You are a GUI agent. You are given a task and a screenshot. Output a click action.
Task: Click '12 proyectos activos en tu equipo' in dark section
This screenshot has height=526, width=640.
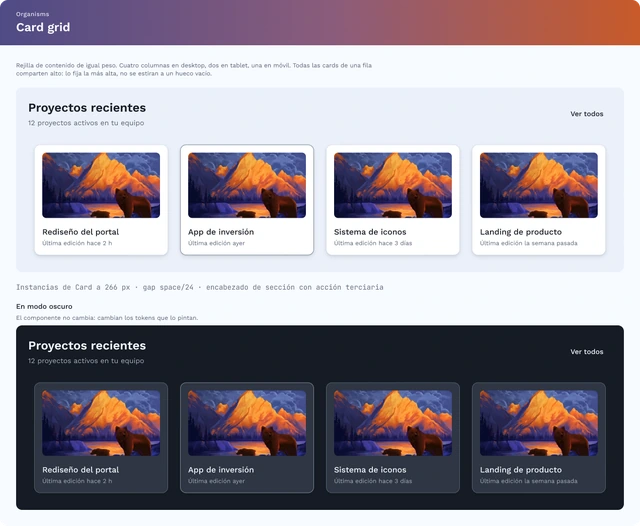[x=86, y=361]
